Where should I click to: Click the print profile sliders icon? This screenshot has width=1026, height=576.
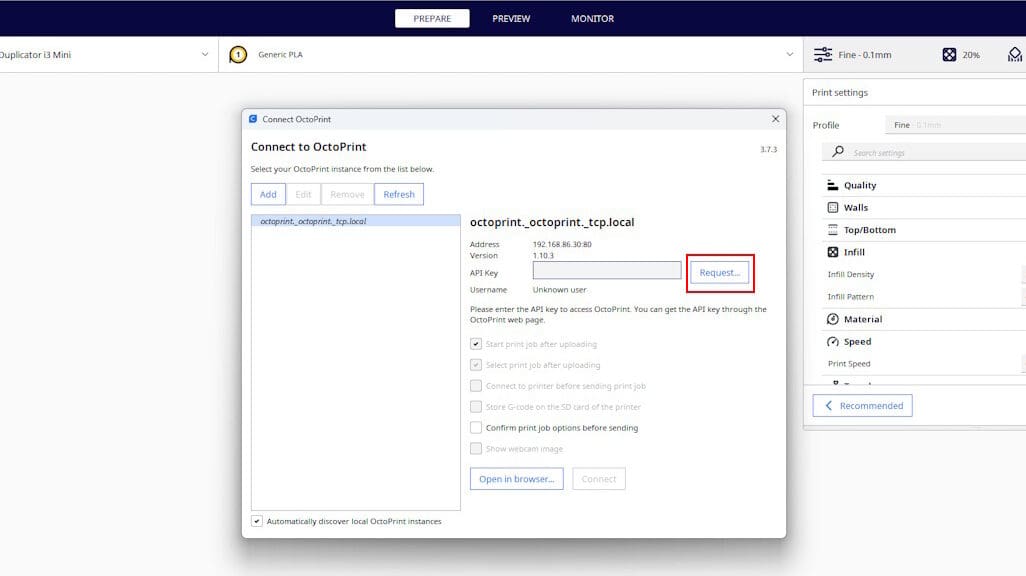(x=823, y=54)
